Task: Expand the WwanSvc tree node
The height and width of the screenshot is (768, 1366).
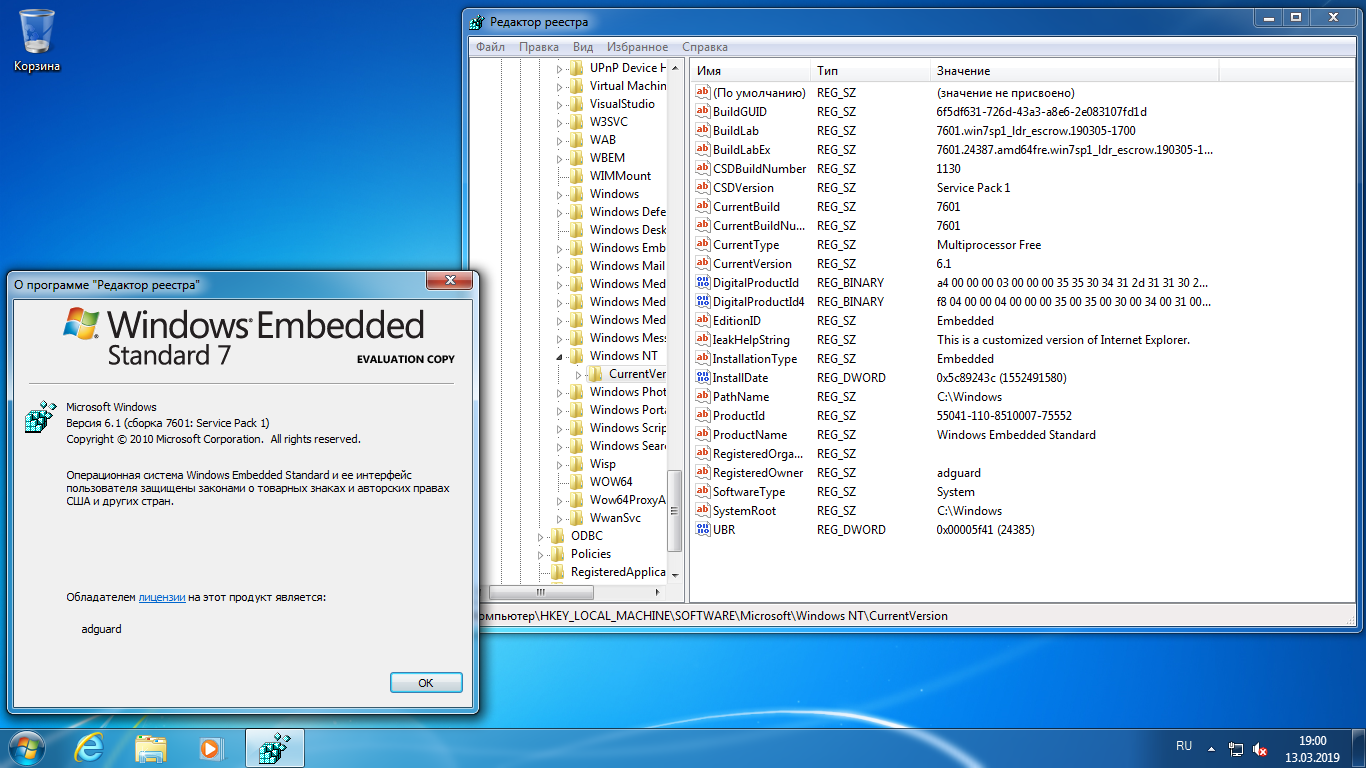Action: pyautogui.click(x=560, y=518)
